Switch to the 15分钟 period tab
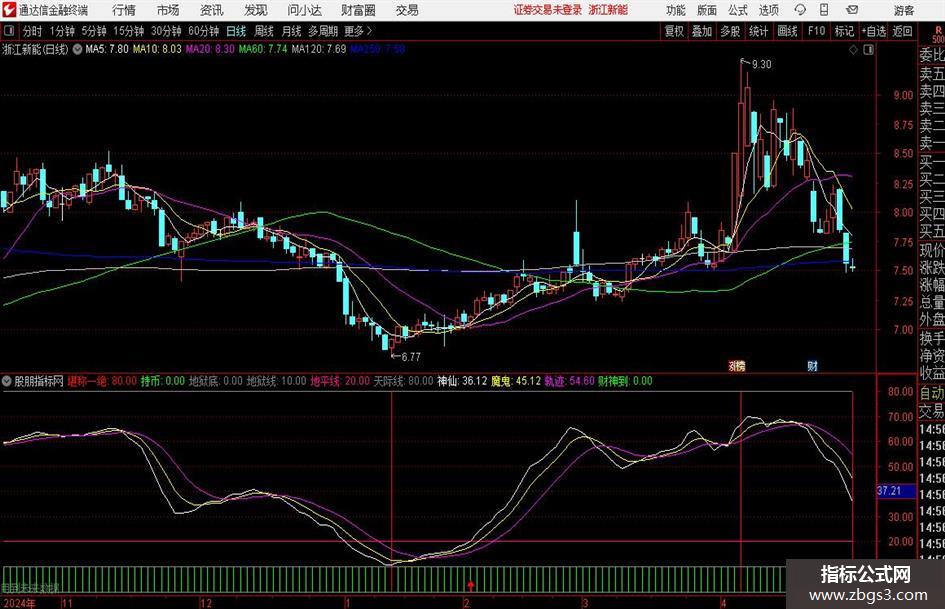The width and height of the screenshot is (945, 609). point(129,31)
